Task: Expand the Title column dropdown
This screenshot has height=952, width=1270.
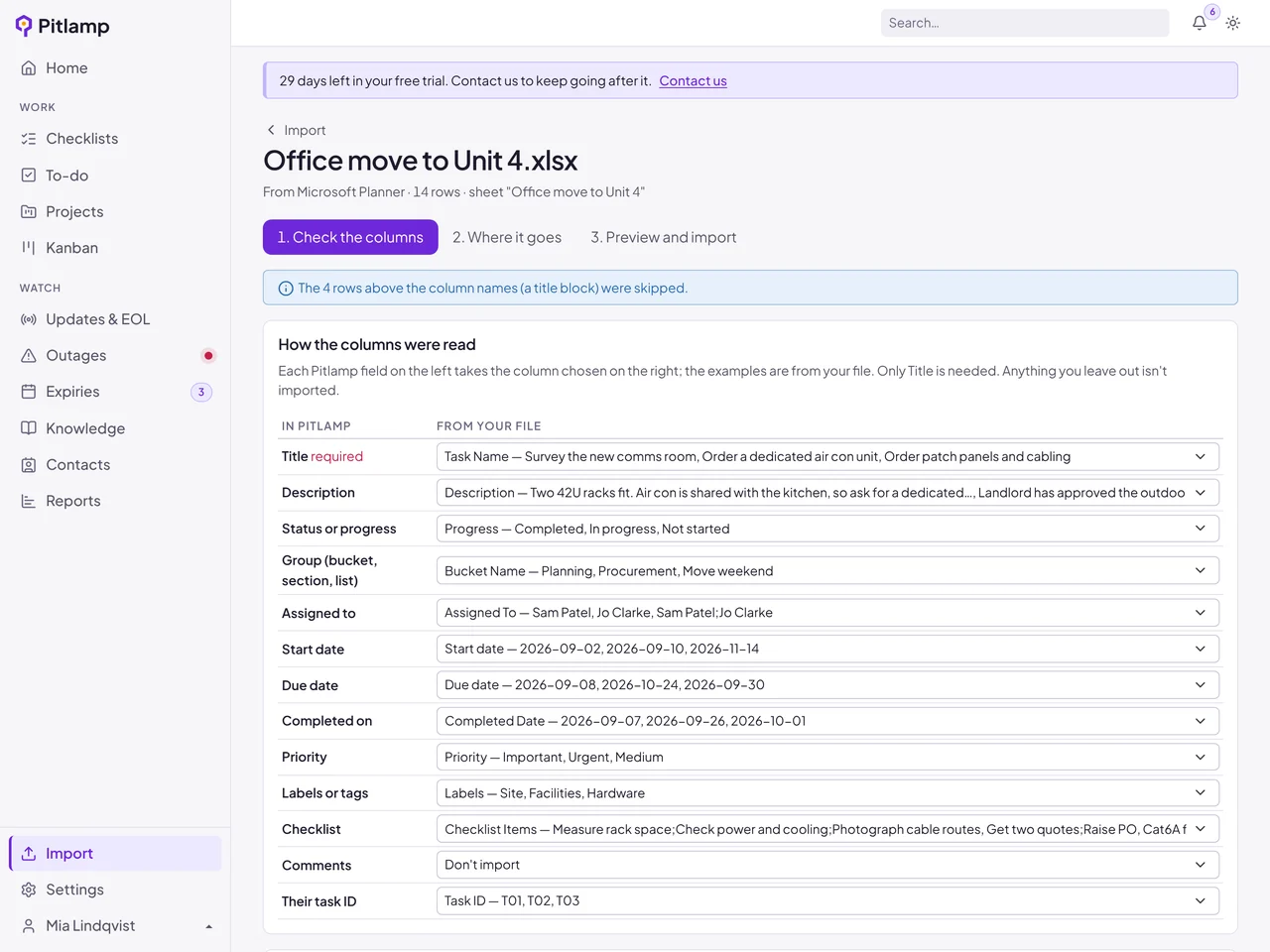Action: 827,456
